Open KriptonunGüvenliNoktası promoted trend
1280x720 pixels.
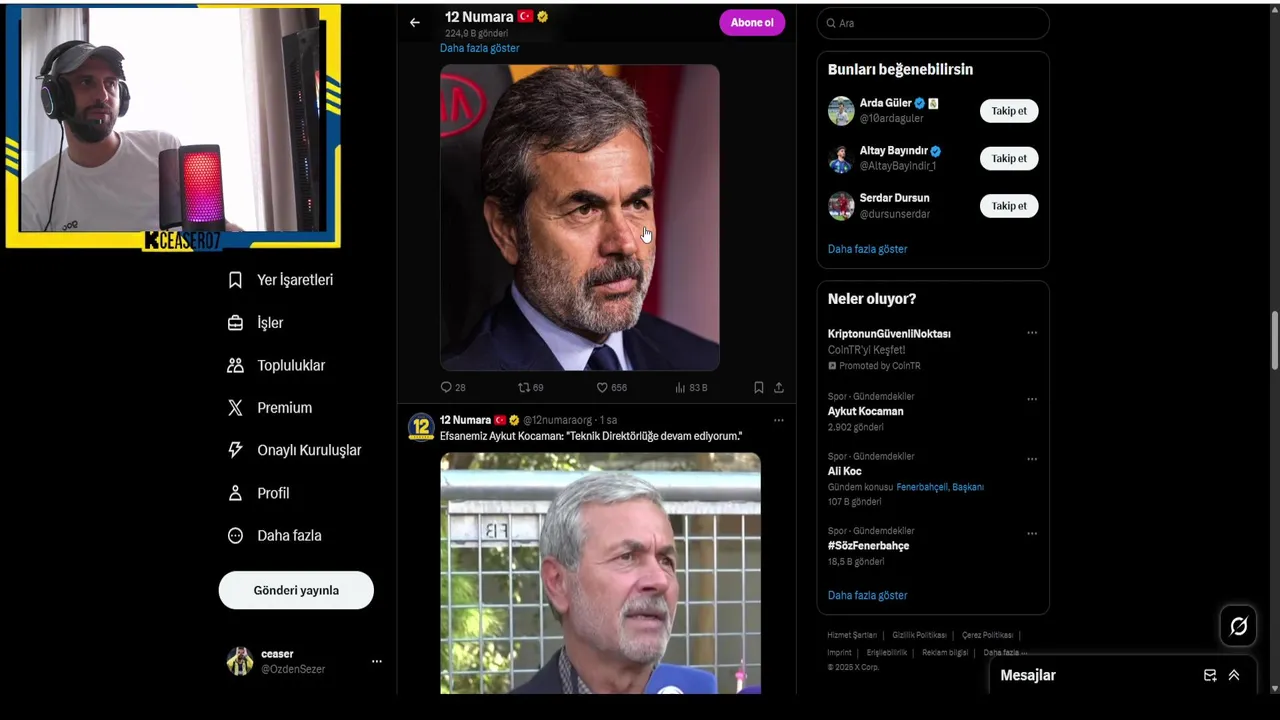[889, 334]
